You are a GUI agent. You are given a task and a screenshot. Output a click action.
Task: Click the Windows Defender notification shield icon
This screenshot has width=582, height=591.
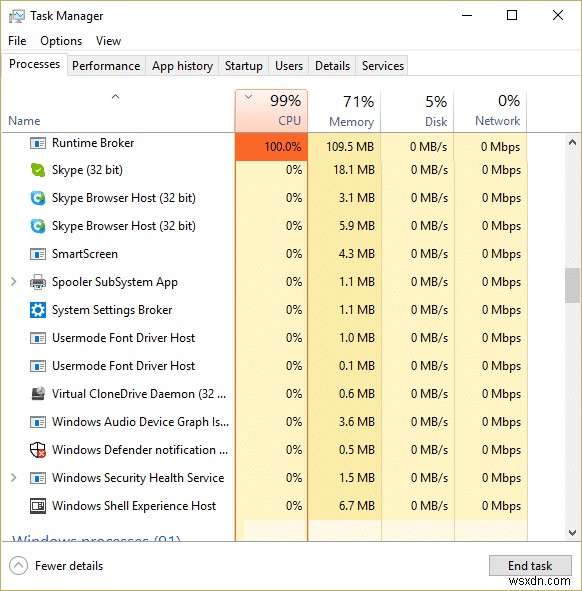pyautogui.click(x=38, y=450)
